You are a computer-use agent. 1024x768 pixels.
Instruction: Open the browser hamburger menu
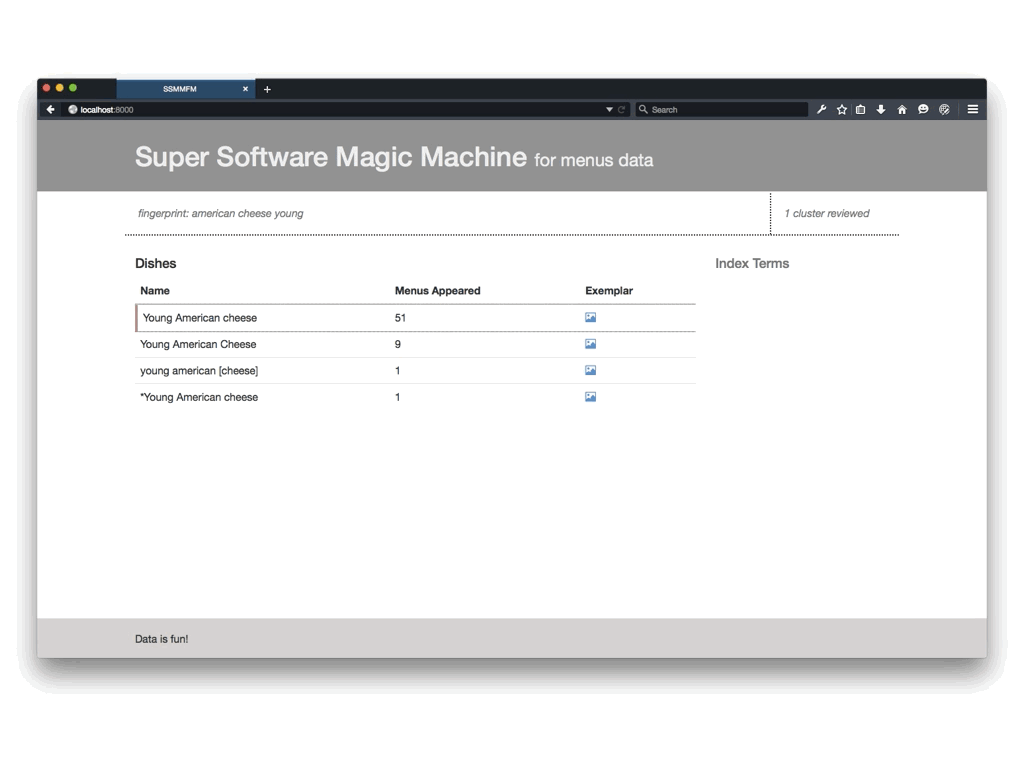pos(972,110)
